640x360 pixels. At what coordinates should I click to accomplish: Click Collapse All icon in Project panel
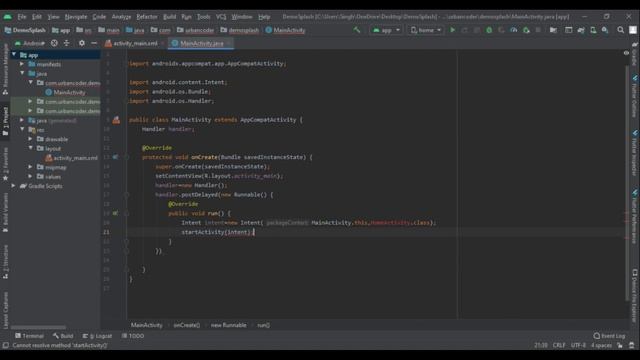tap(67, 43)
